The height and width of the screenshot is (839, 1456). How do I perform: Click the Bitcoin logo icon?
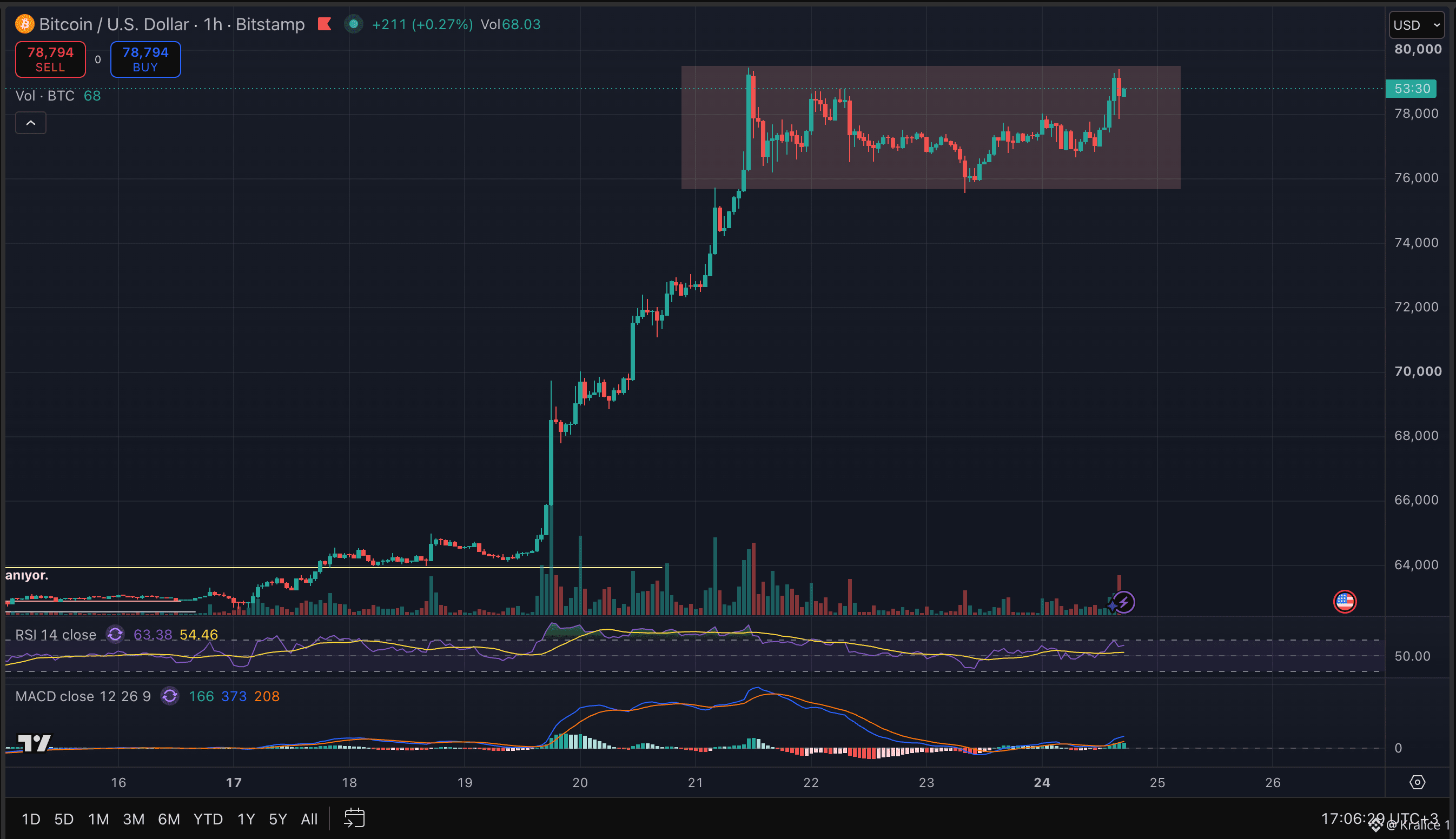[x=25, y=24]
